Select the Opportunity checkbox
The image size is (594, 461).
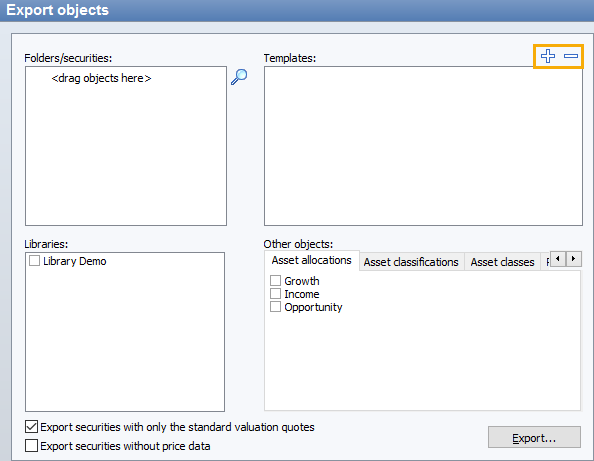[x=275, y=306]
